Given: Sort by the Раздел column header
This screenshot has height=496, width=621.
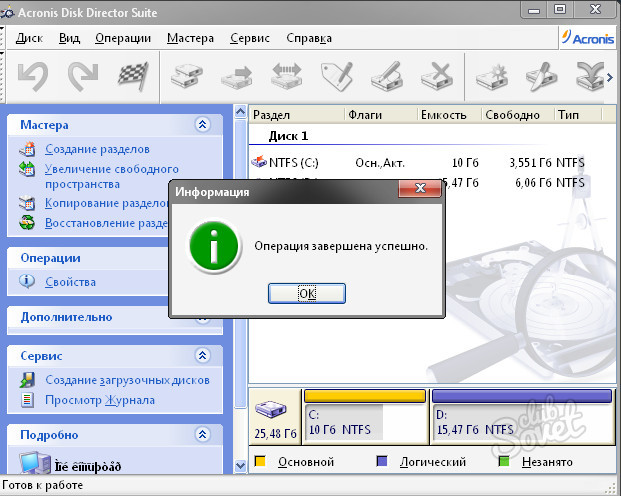Looking at the screenshot, I should [296, 114].
